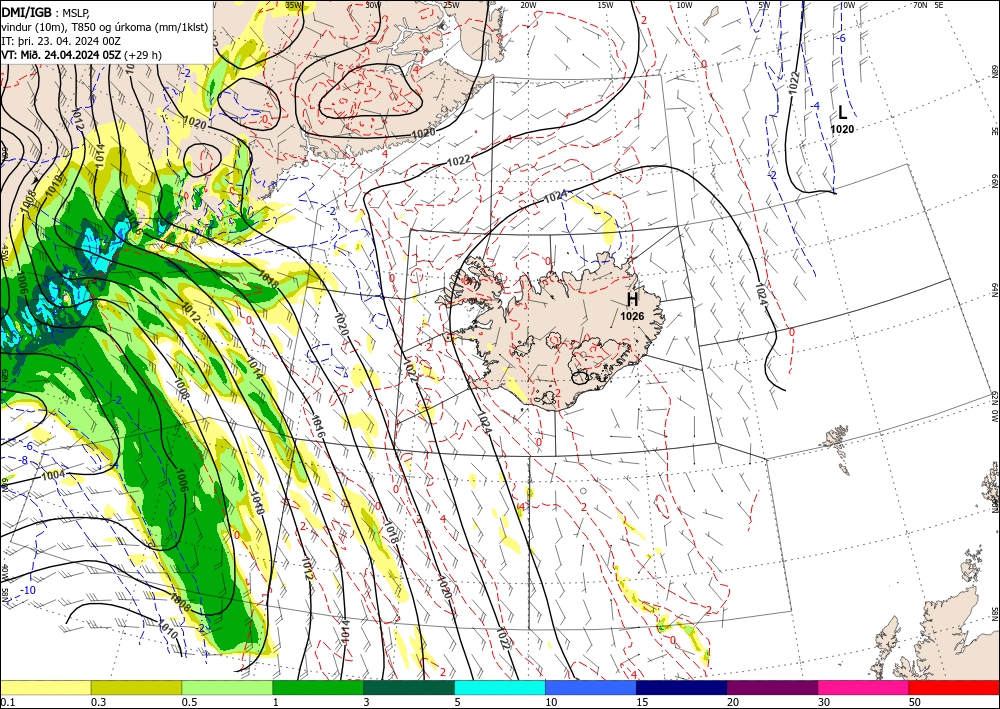Click the 20W longitude label at top

[528, 5]
